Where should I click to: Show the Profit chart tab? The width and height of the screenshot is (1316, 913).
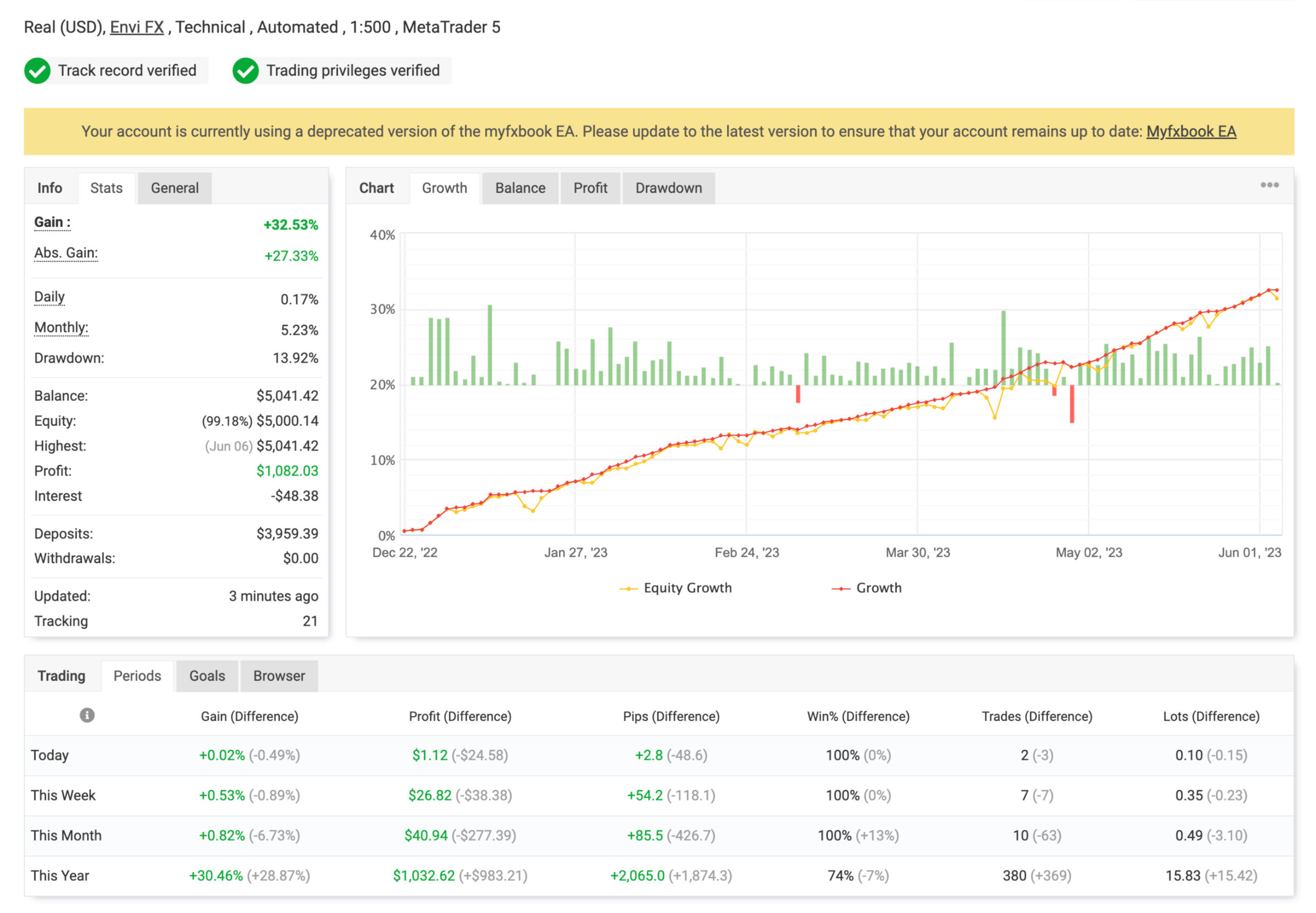pos(590,188)
